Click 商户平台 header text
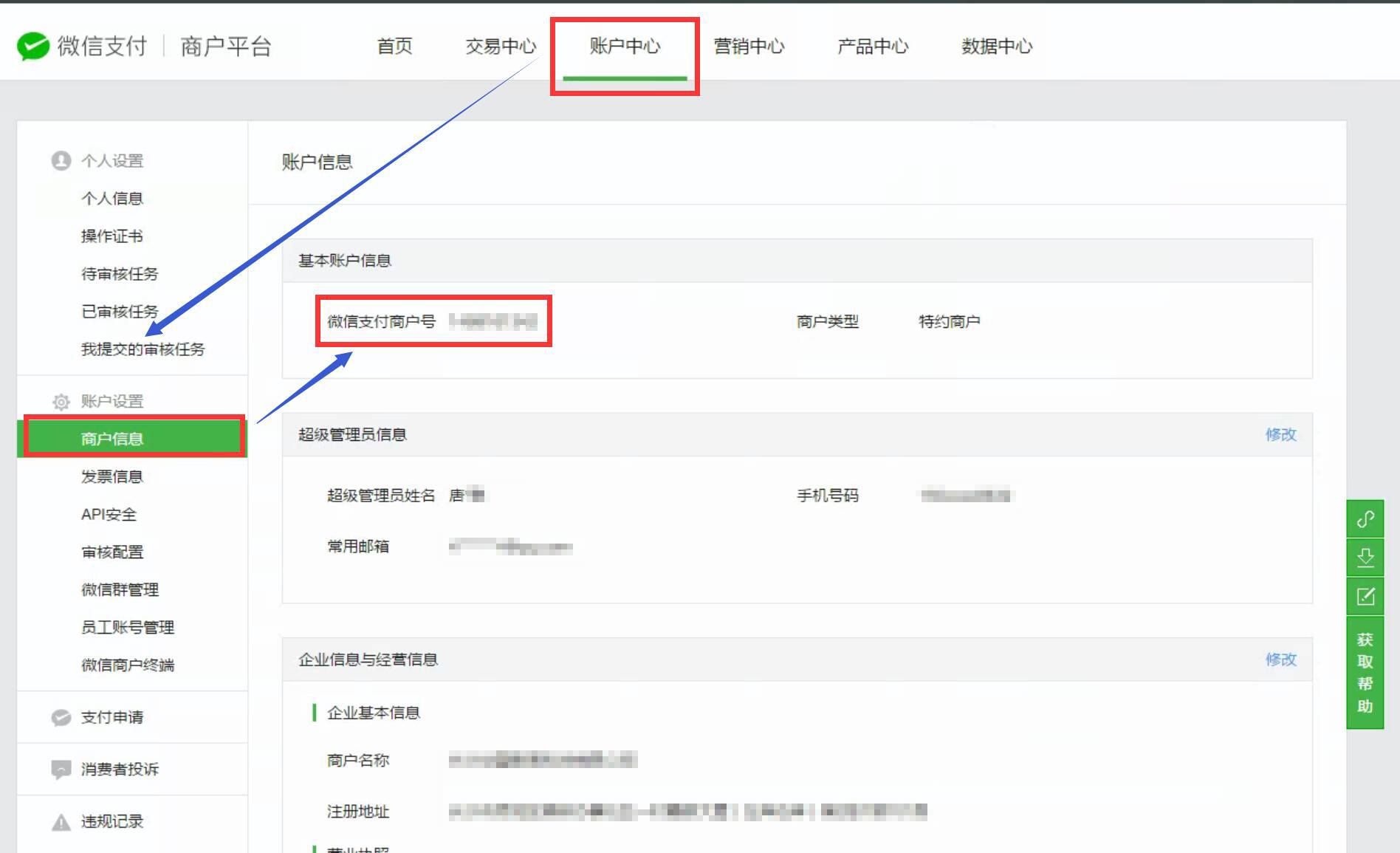 [226, 47]
